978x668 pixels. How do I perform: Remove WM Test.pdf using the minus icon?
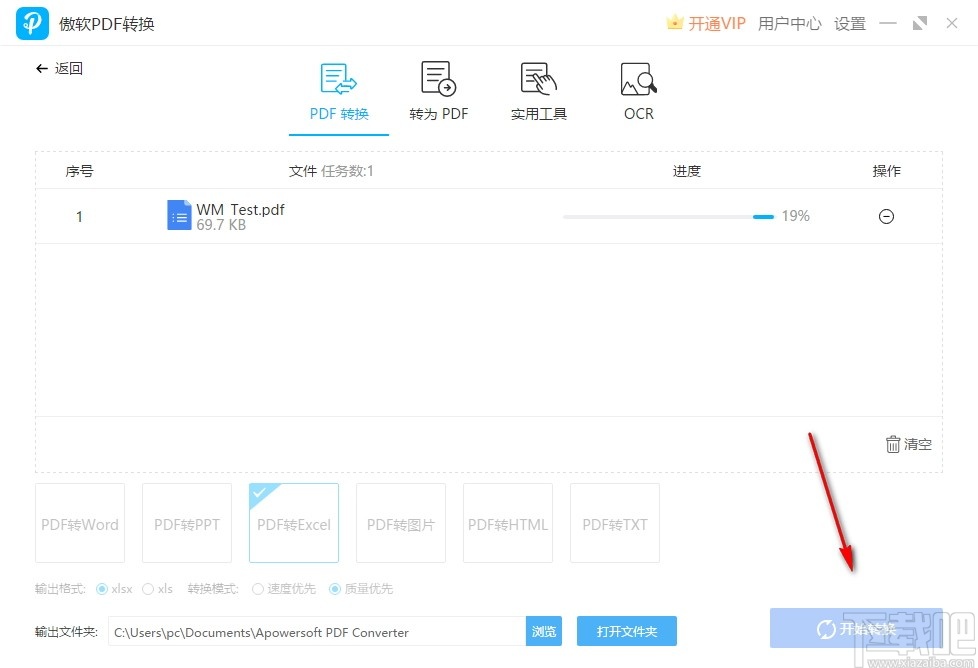[886, 216]
